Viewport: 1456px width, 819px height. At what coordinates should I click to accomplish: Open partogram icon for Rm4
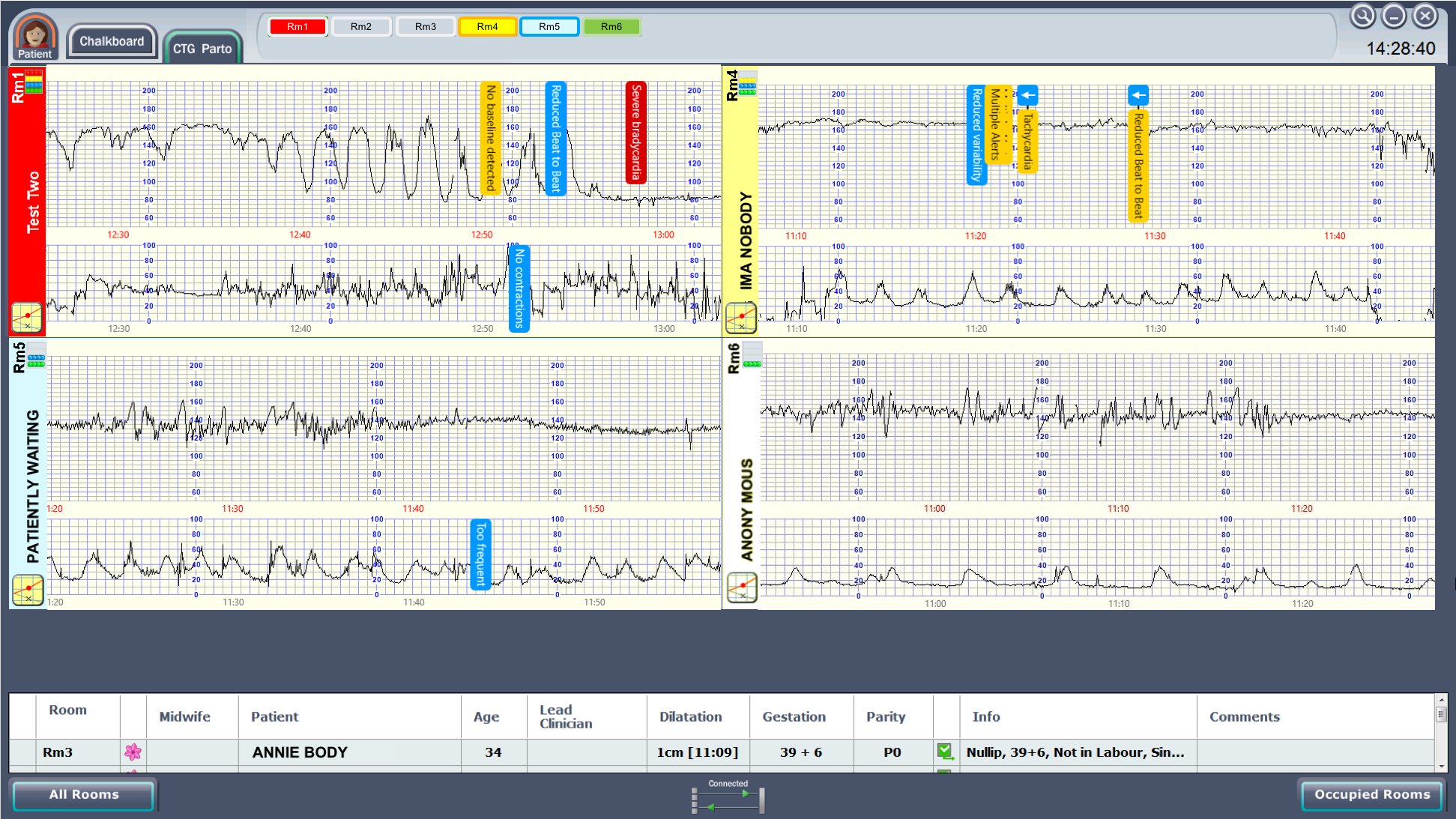(x=741, y=318)
